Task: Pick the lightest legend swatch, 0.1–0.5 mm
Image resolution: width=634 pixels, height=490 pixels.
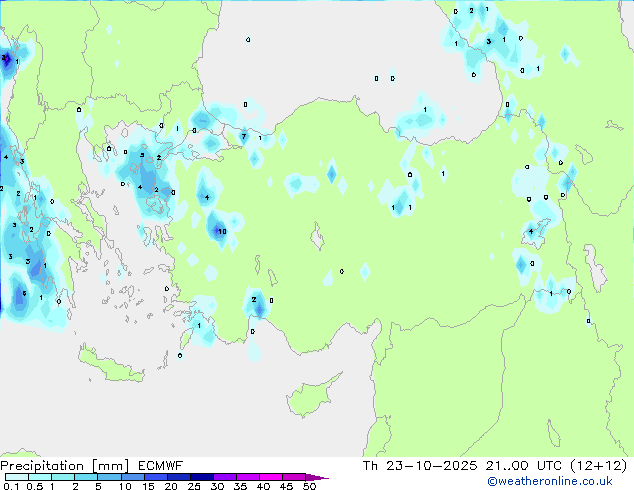Action: (16, 478)
